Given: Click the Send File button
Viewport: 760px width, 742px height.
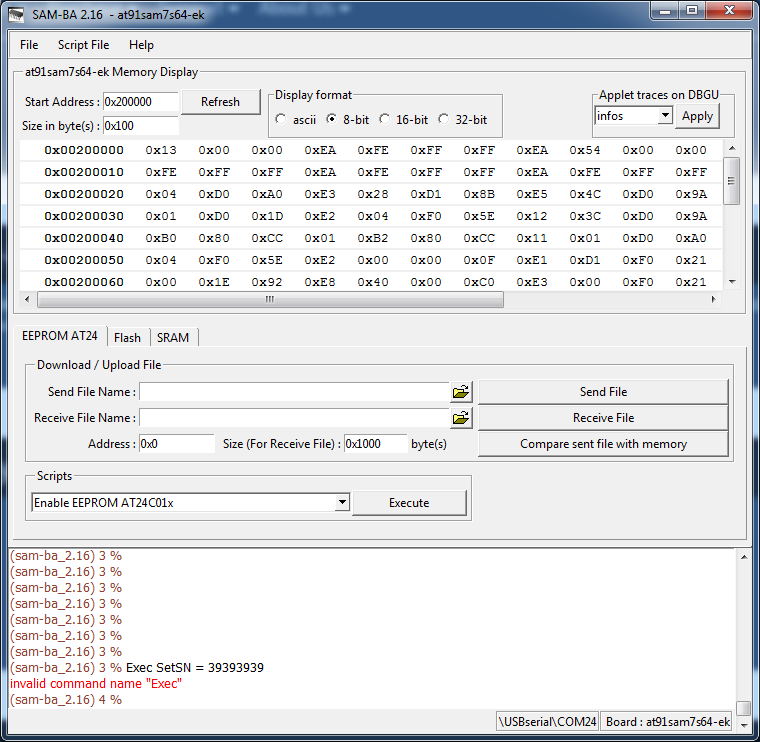Looking at the screenshot, I should 603,392.
